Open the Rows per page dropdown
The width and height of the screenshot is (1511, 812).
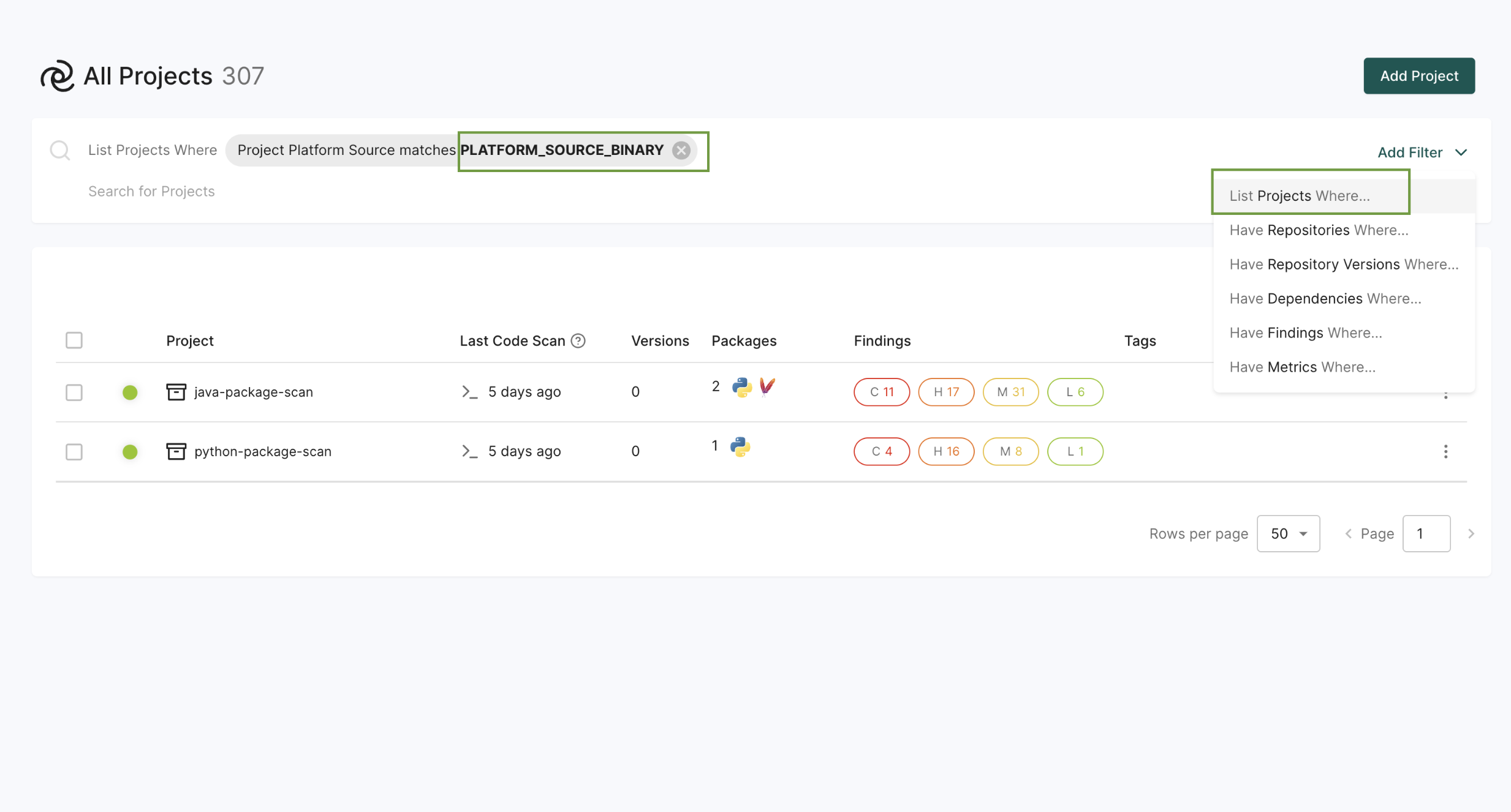1288,533
